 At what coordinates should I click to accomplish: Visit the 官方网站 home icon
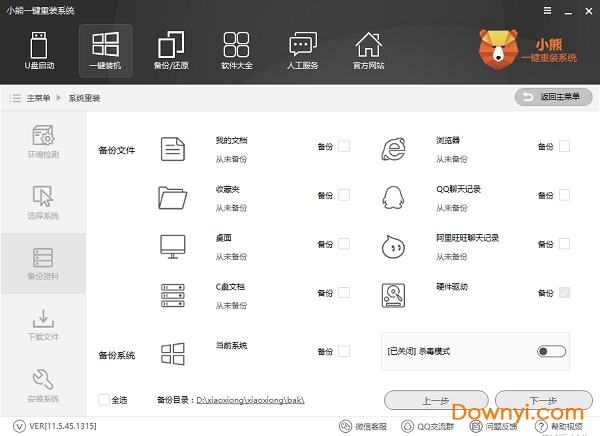[x=368, y=51]
